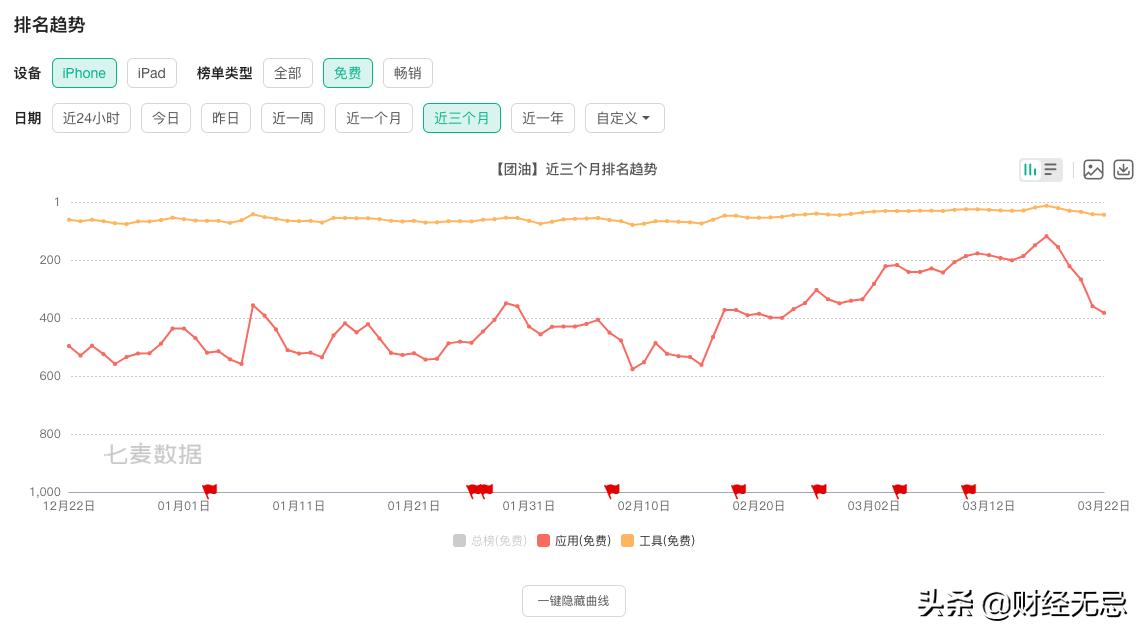1146x637 pixels.
Task: Click a red flag event marker near 02月10日
Action: (x=612, y=489)
